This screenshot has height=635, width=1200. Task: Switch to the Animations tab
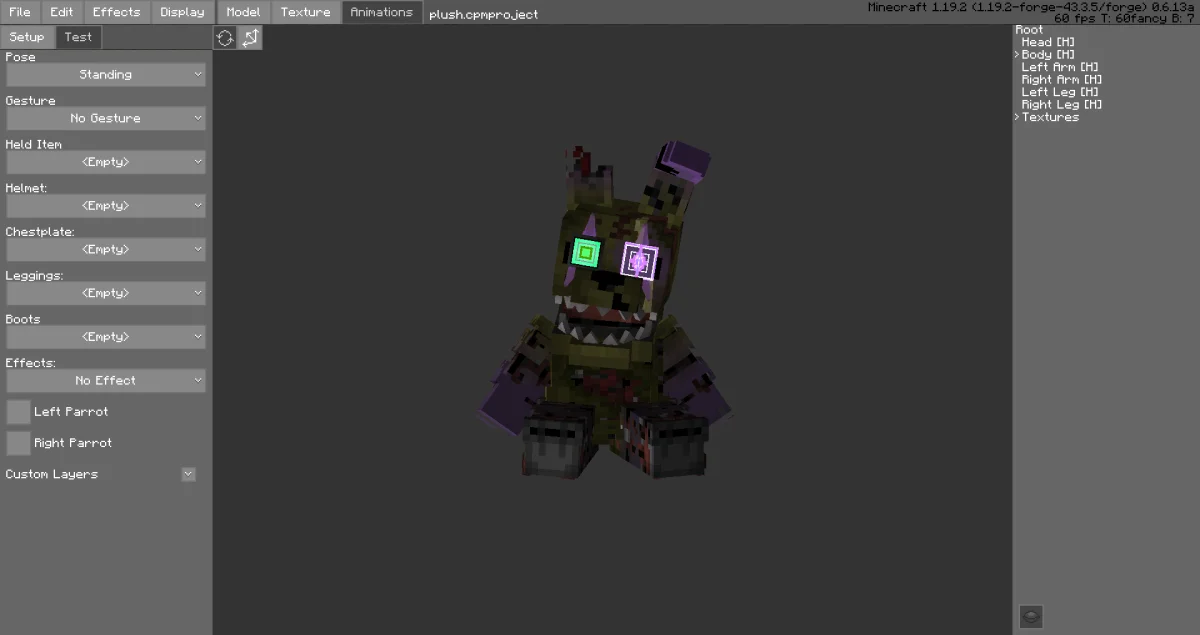pos(381,12)
